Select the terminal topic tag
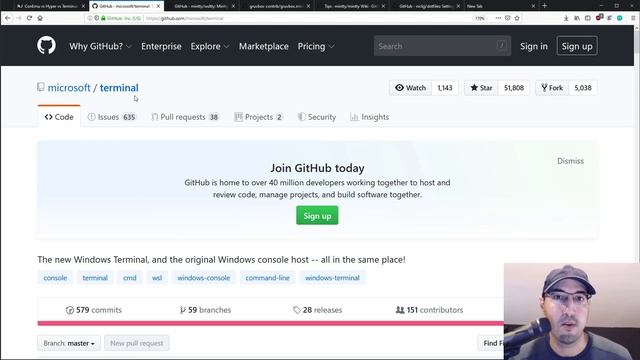The image size is (640, 360). pyautogui.click(x=95, y=278)
